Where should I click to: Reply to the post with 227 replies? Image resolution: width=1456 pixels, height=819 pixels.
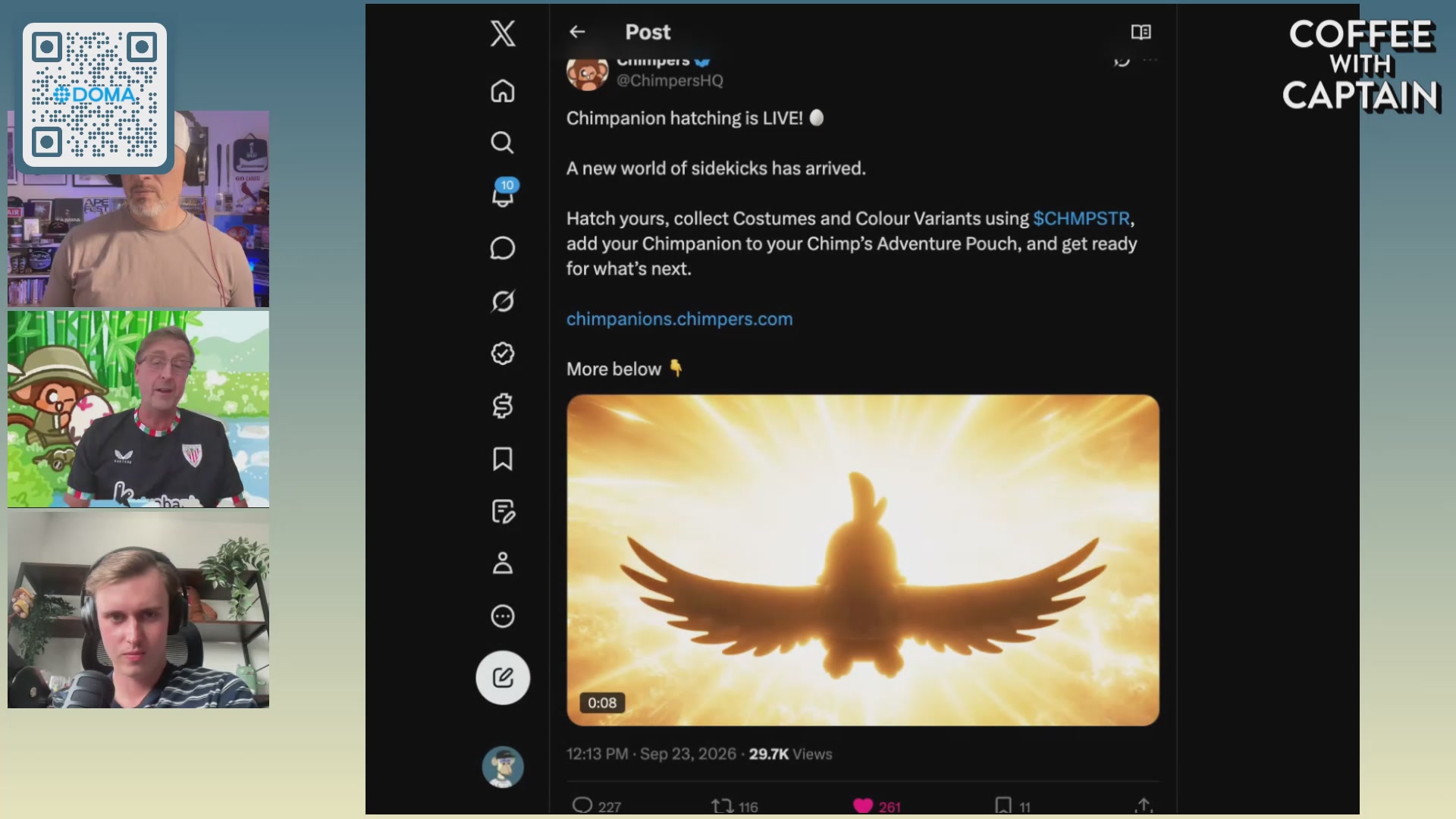point(596,806)
